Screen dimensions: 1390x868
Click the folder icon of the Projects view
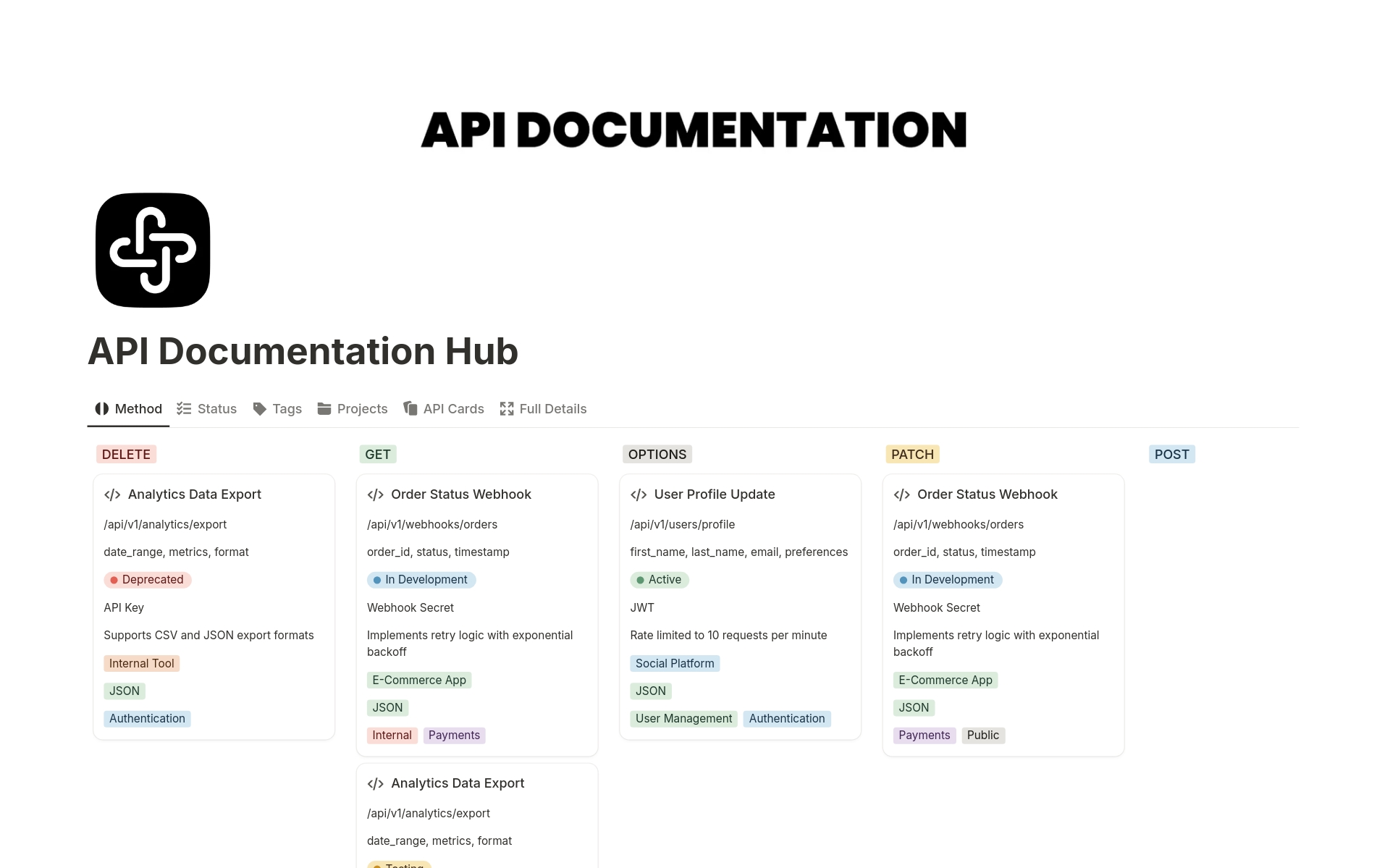coord(324,409)
